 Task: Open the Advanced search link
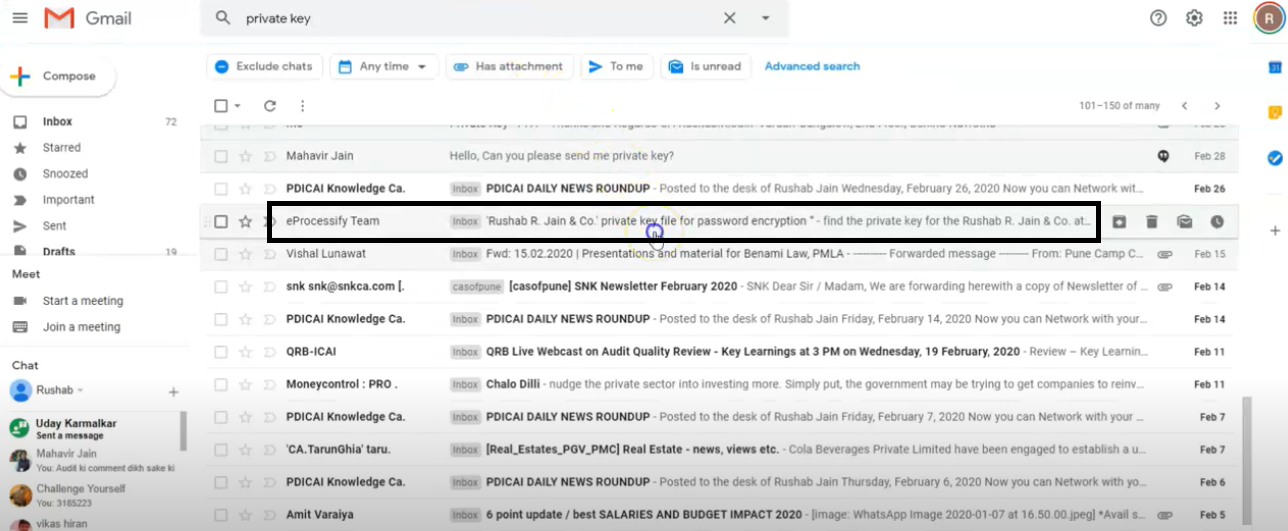tap(812, 66)
